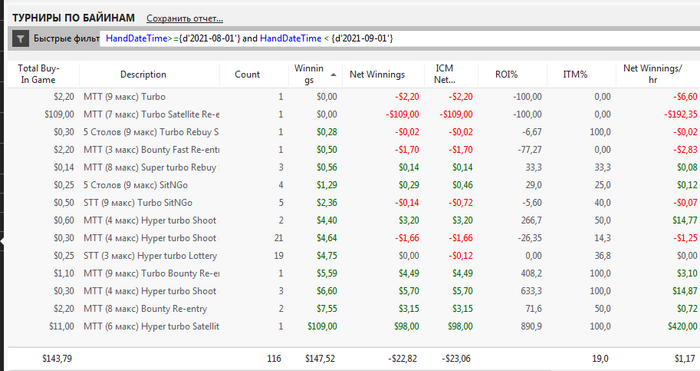
Task: Select row 'MTT (8 макс) Bounty Re-entry'
Action: pyautogui.click(x=354, y=308)
